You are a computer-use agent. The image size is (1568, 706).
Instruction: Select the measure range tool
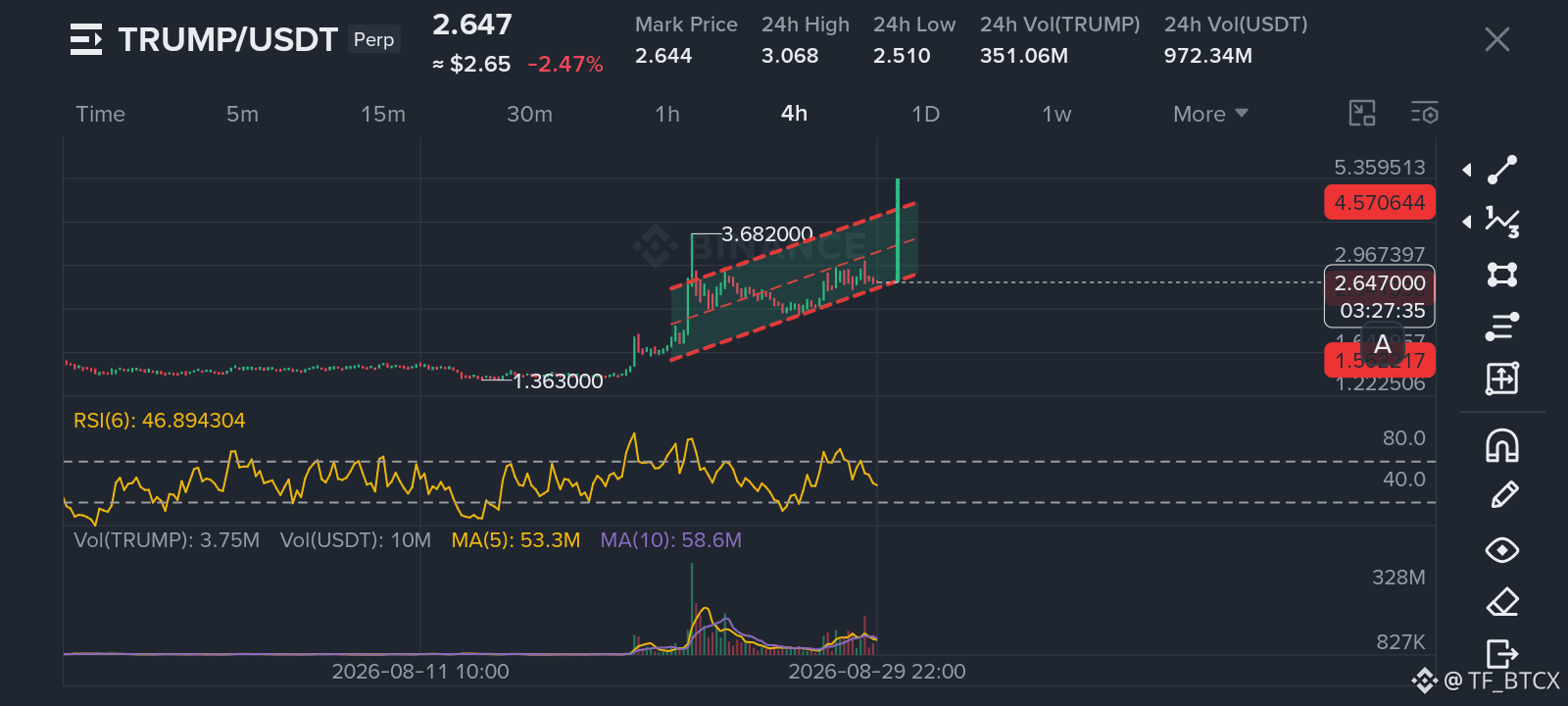[1502, 378]
